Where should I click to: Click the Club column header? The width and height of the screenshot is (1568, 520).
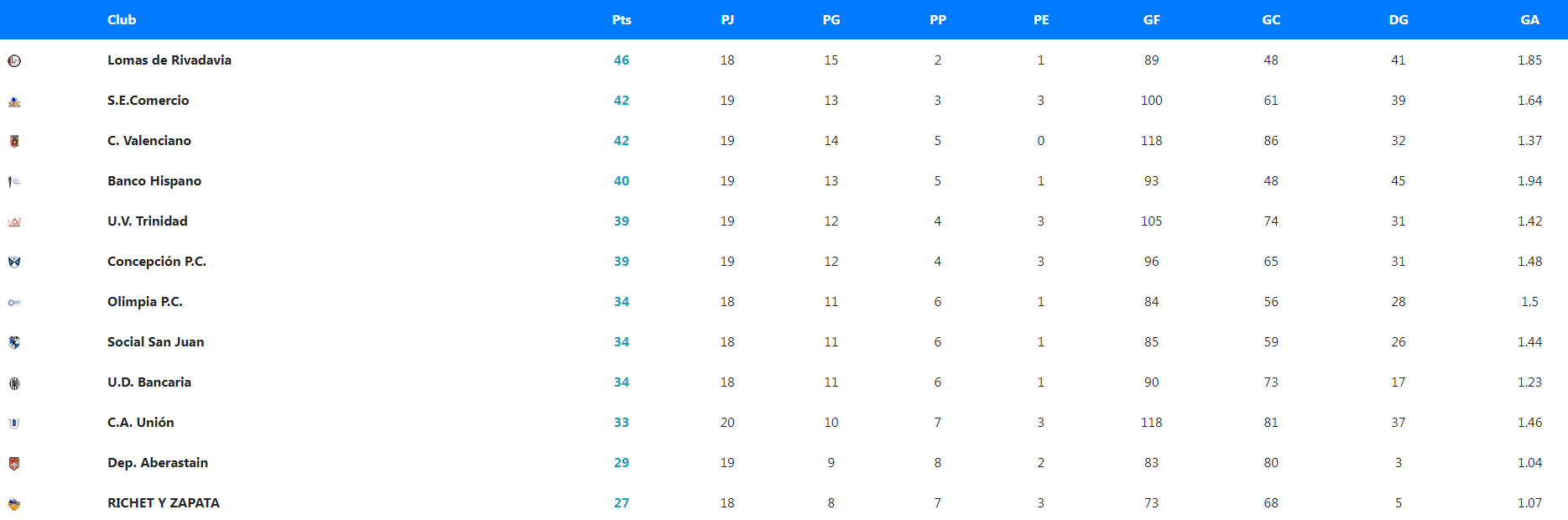122,20
